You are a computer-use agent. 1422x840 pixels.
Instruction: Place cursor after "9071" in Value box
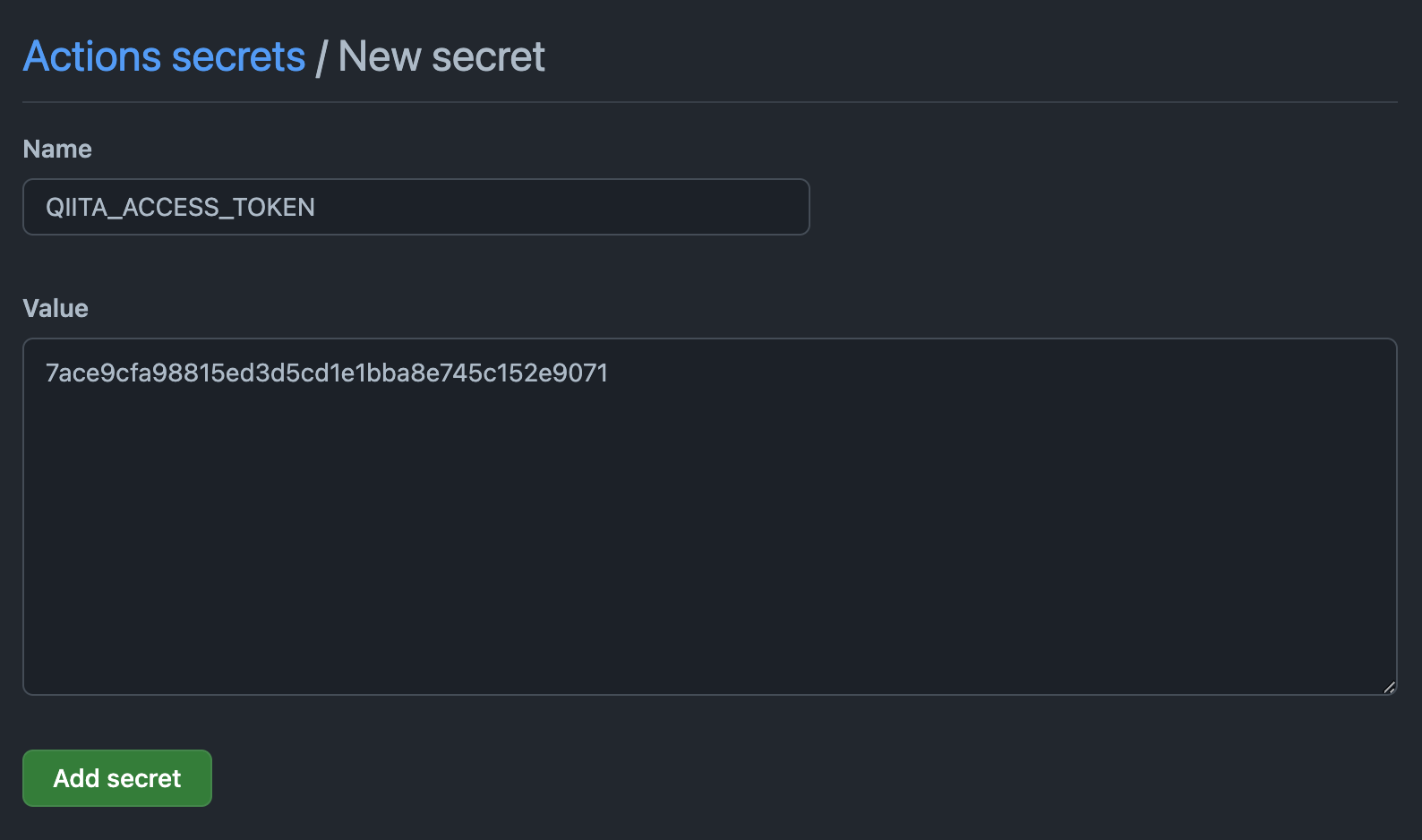(610, 373)
